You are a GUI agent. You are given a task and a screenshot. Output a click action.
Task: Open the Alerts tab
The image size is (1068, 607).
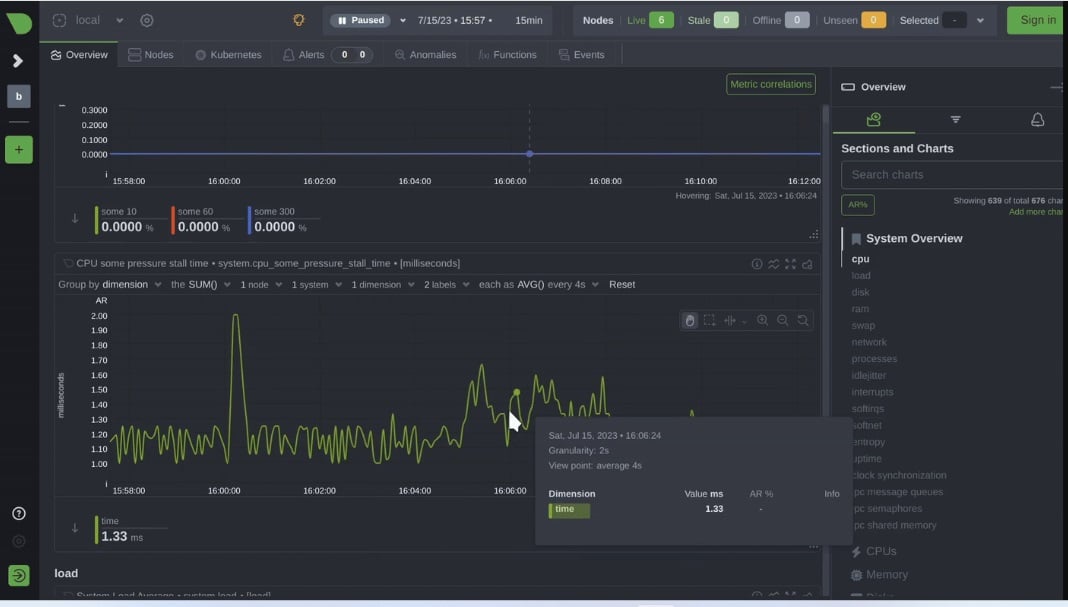pyautogui.click(x=304, y=55)
